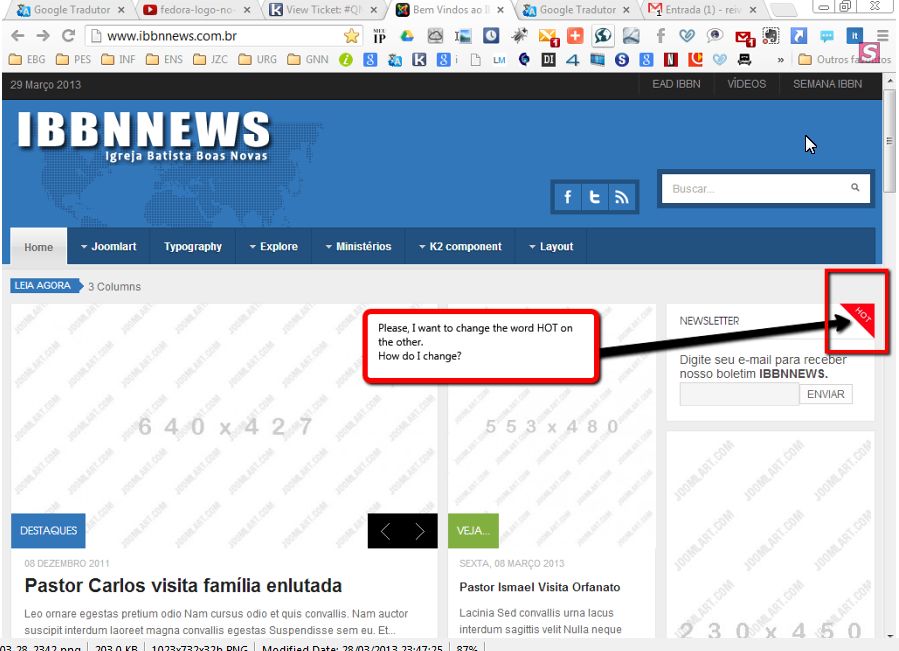Click the clock extension icon in toolbar
Viewport: 899px width, 651px height.
pyautogui.click(x=491, y=36)
